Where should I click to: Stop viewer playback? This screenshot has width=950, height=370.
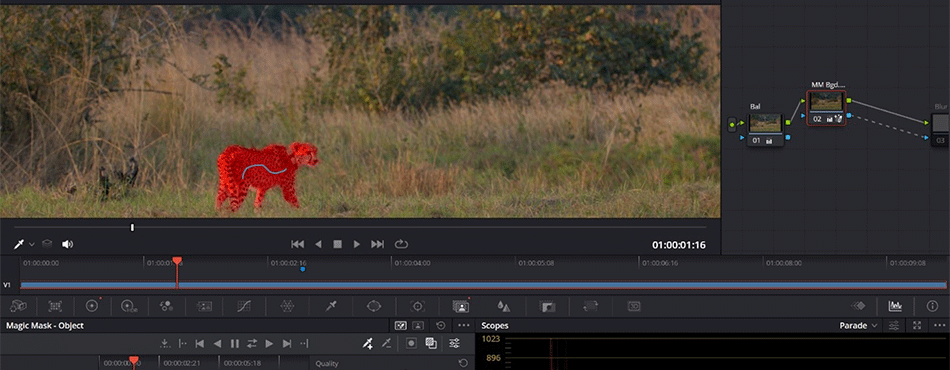click(337, 244)
